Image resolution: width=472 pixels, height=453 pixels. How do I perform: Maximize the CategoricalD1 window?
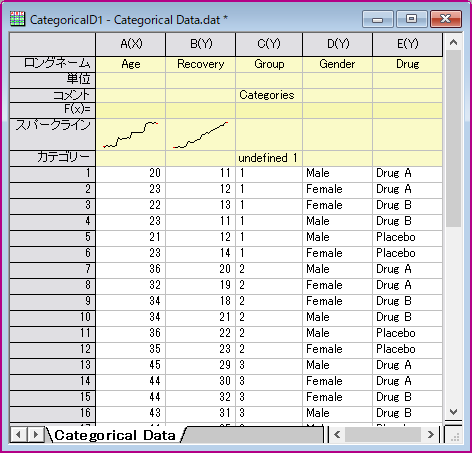[412, 19]
